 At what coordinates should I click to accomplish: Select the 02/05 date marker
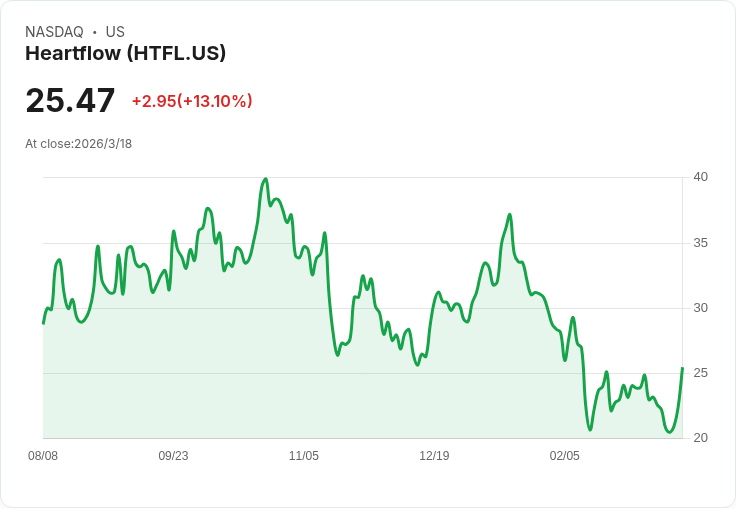(x=564, y=456)
